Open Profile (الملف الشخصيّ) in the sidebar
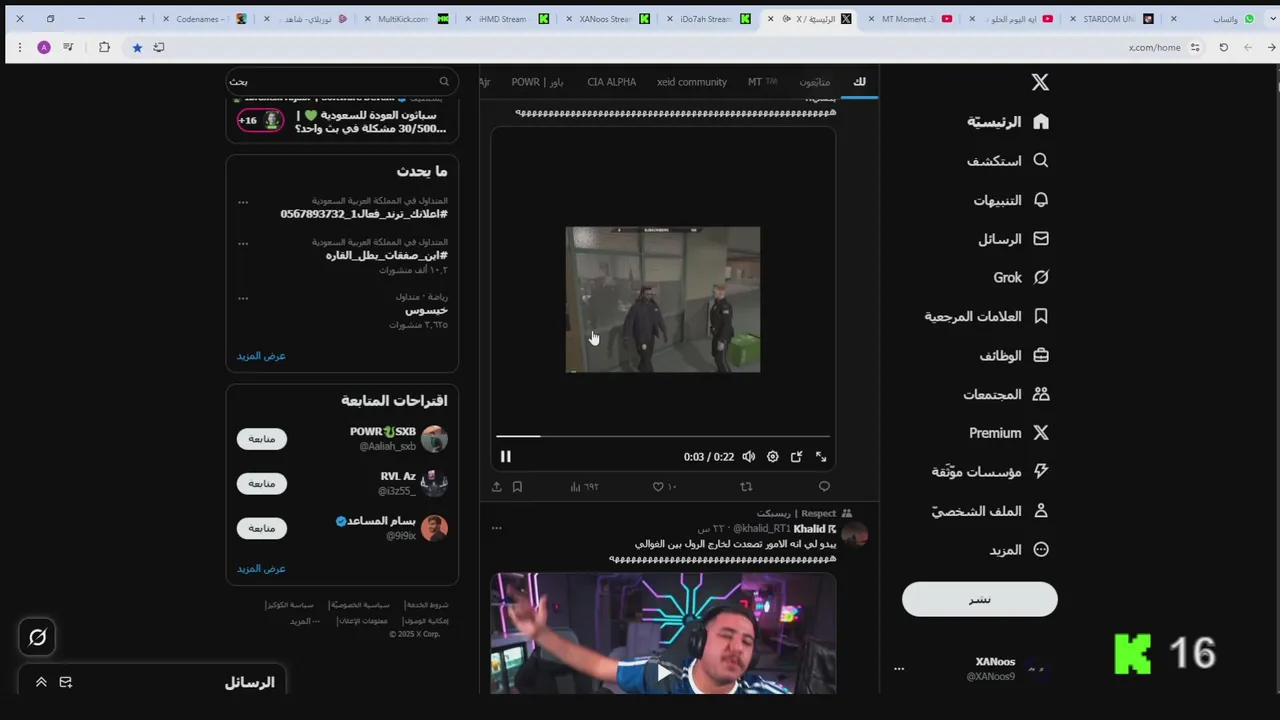 [x=989, y=511]
